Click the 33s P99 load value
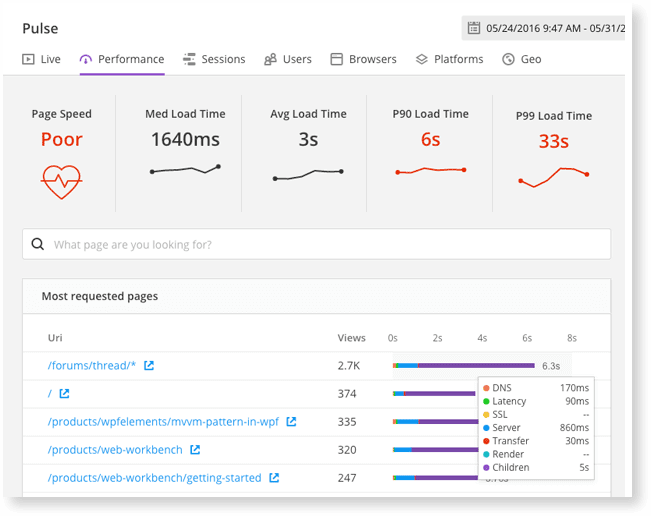This screenshot has width=651, height=516. coord(553,141)
